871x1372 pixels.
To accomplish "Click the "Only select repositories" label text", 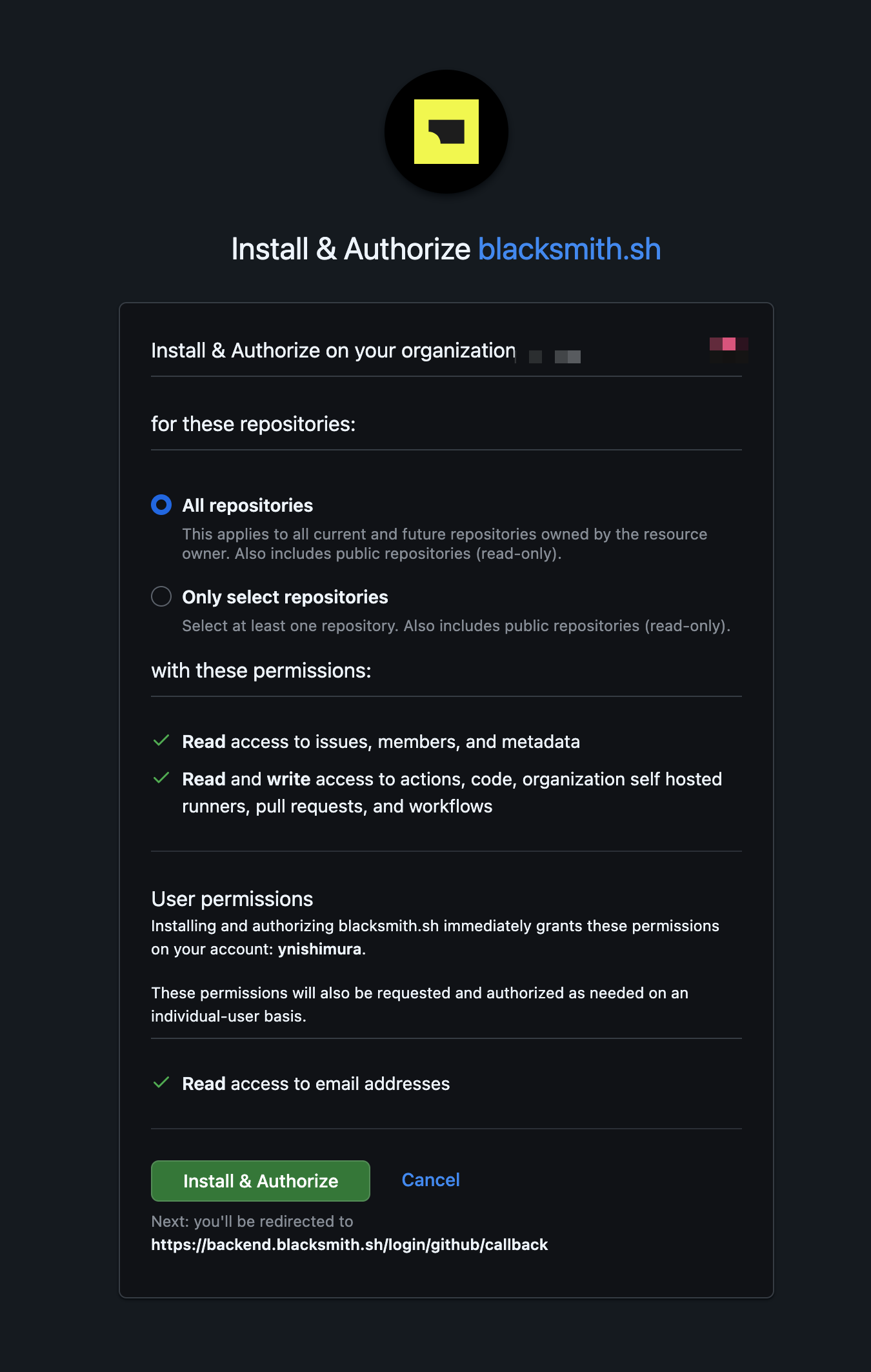I will click(285, 597).
